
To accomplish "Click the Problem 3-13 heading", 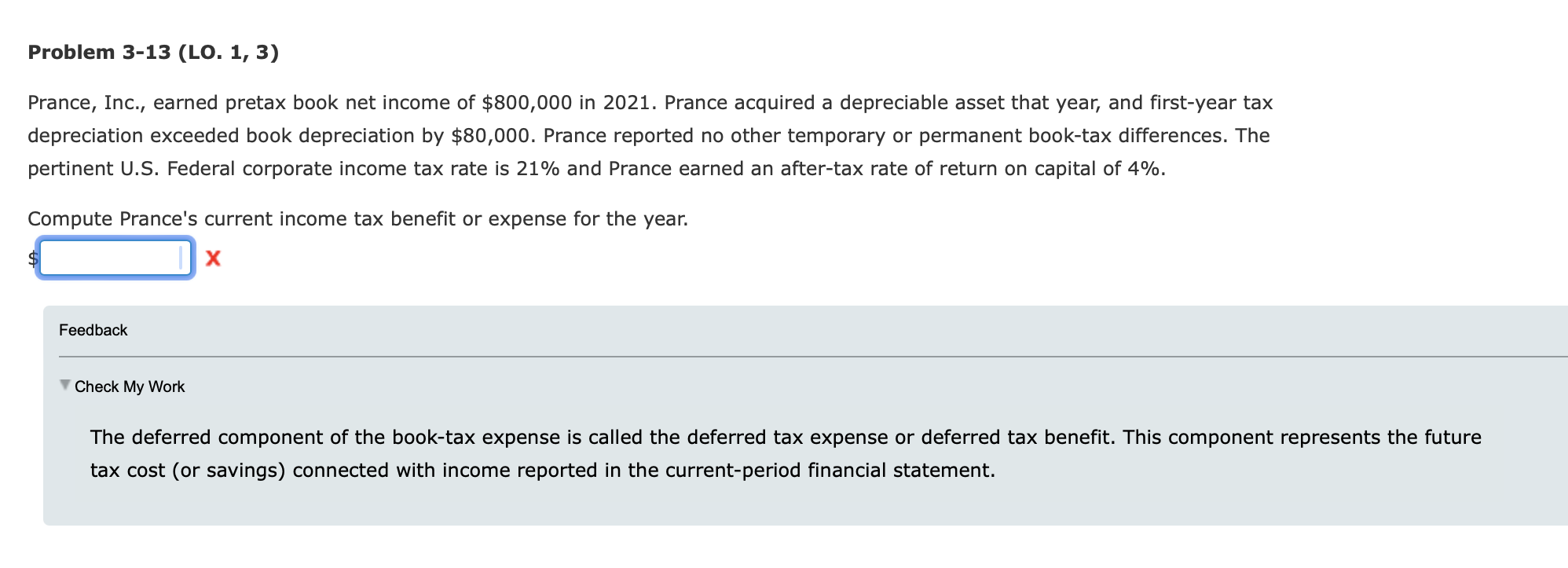I will pyautogui.click(x=155, y=52).
